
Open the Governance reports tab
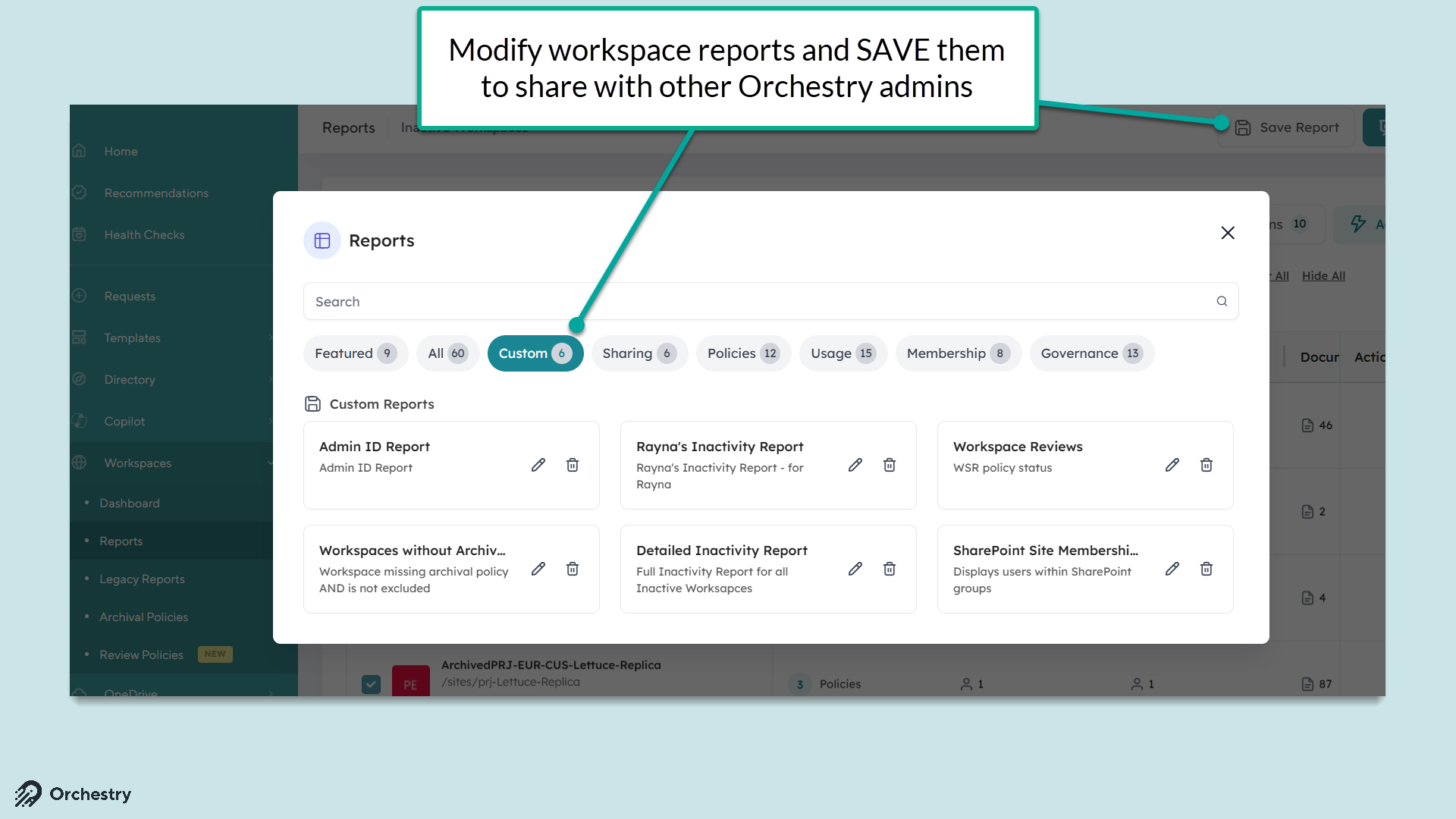point(1092,353)
